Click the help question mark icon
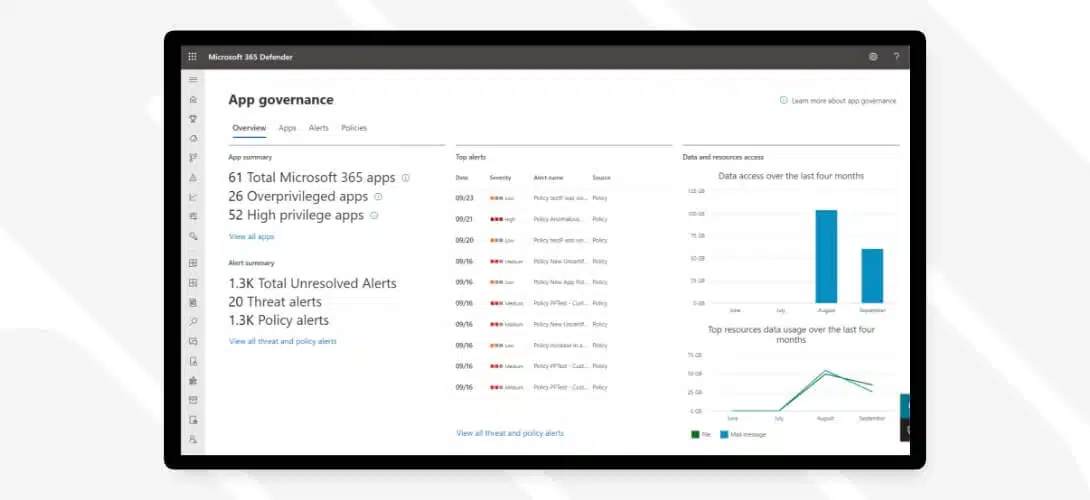This screenshot has height=500, width=1090. pos(896,57)
